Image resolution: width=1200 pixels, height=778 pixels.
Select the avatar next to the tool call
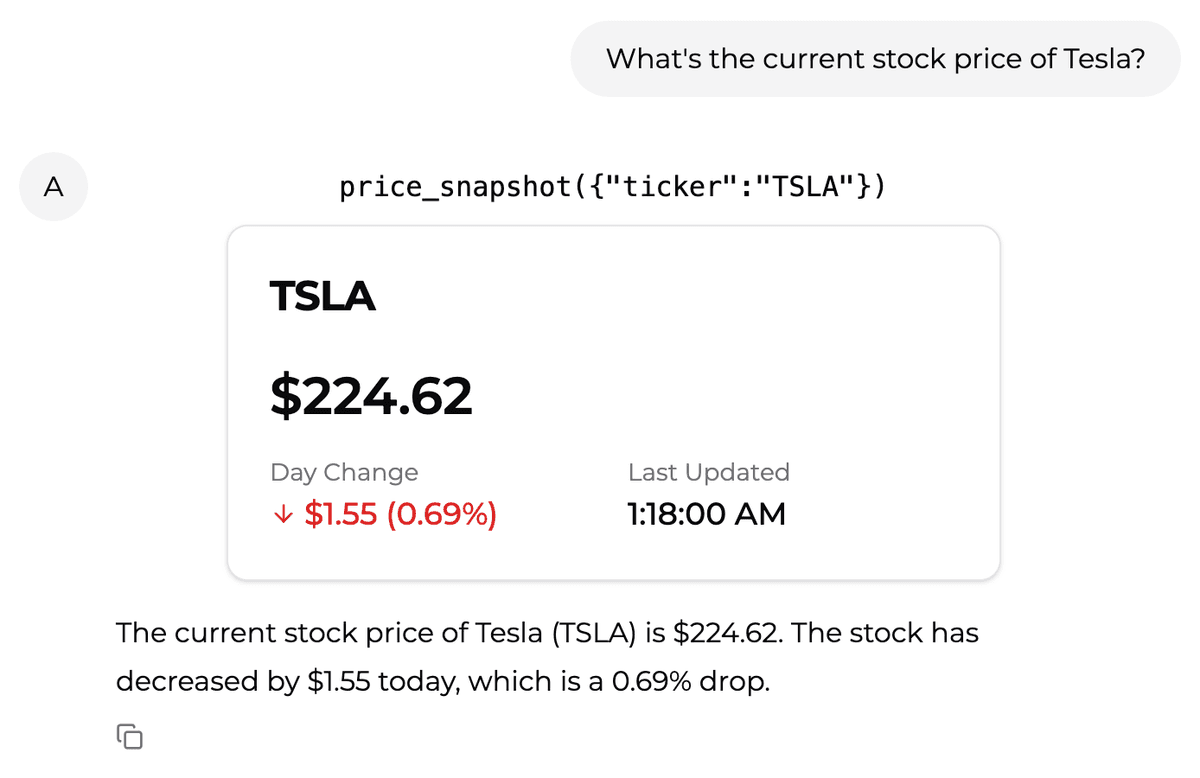tap(53, 186)
